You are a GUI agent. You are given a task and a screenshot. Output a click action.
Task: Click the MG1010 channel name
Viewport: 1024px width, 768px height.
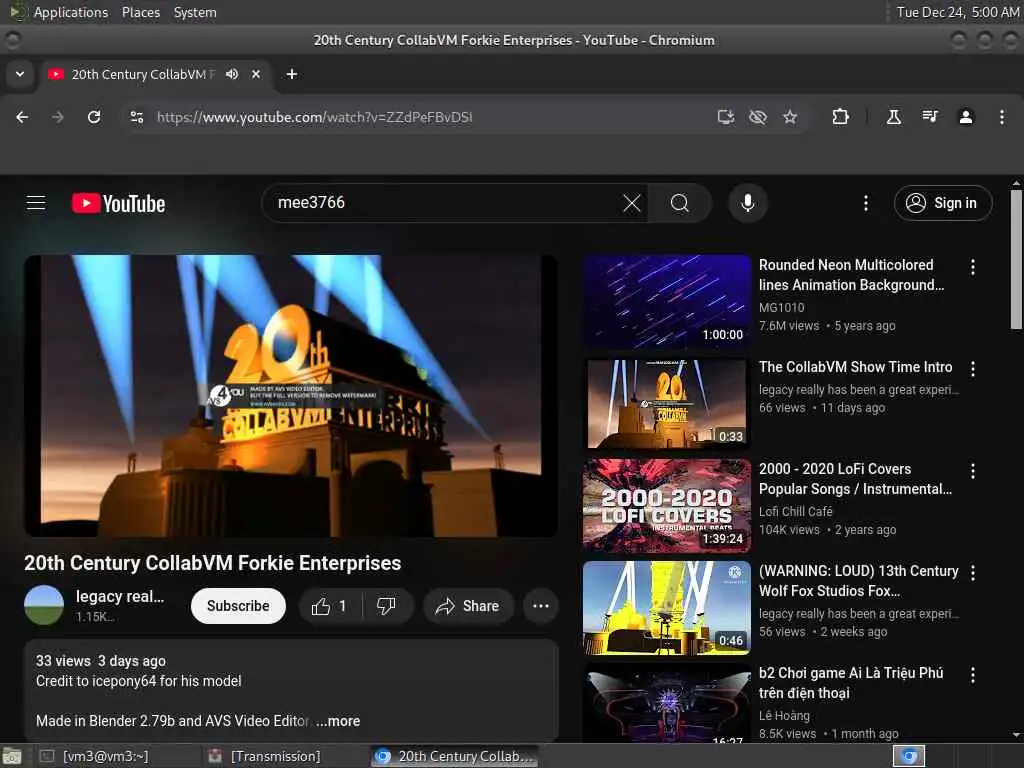(x=781, y=308)
